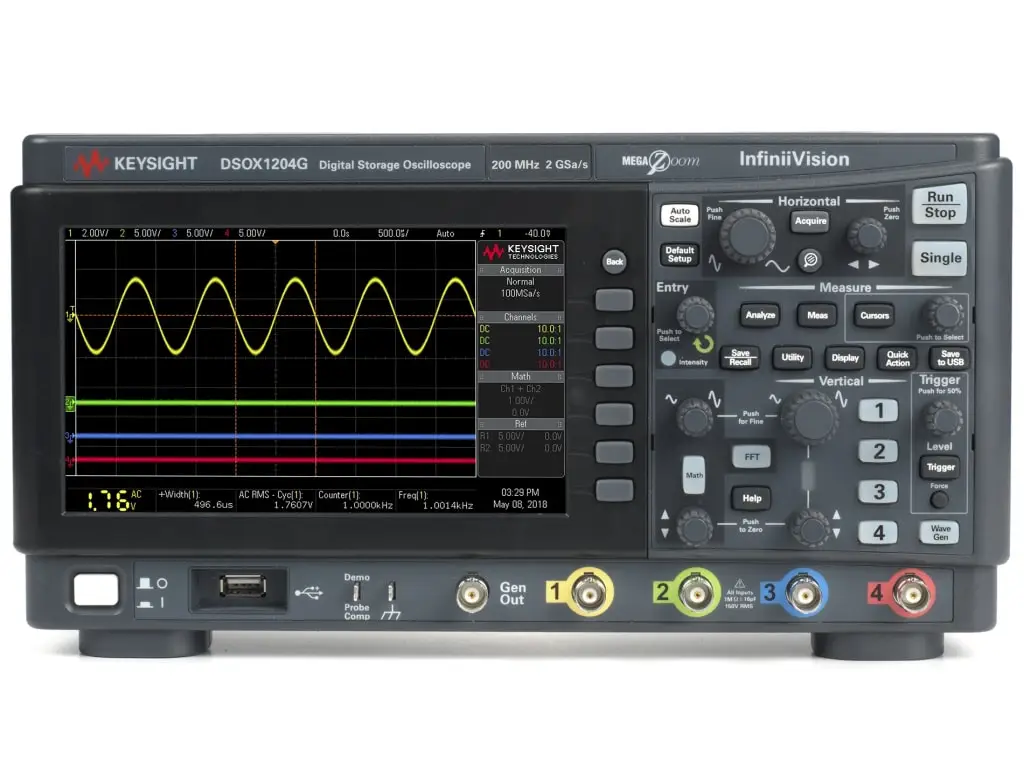This screenshot has height=768, width=1024.
Task: Push the round Force trigger button
Action: [939, 500]
